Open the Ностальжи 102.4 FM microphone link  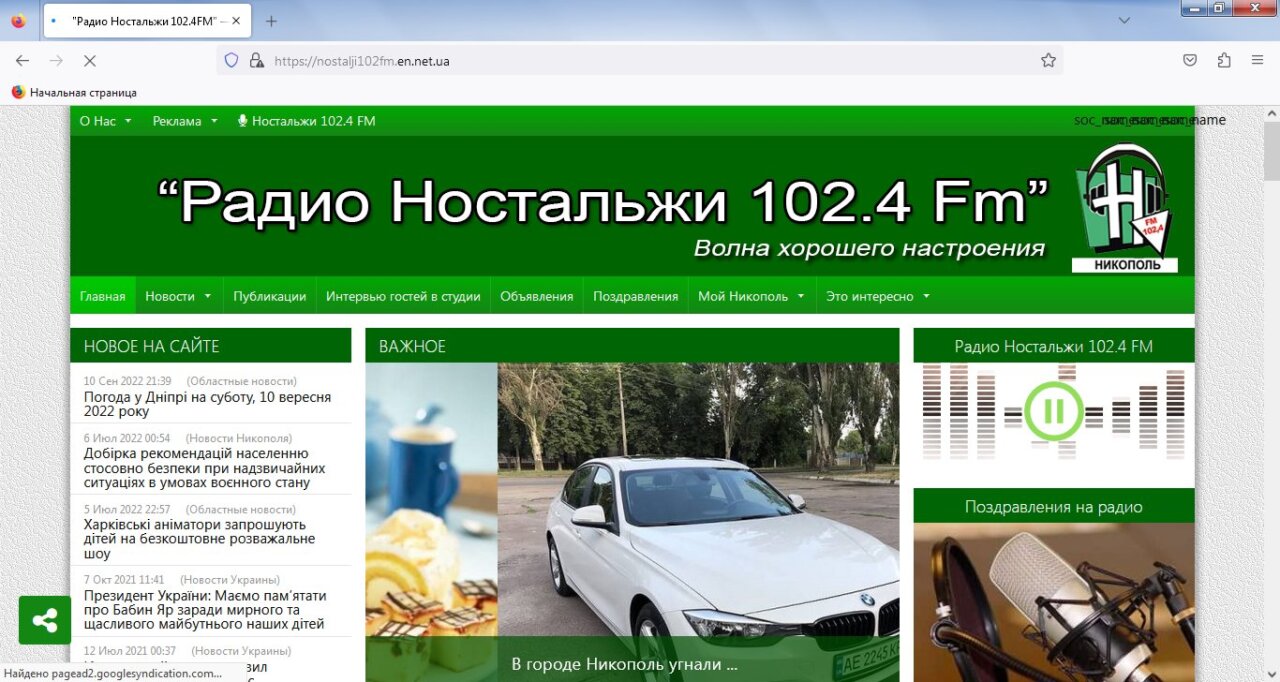(306, 121)
